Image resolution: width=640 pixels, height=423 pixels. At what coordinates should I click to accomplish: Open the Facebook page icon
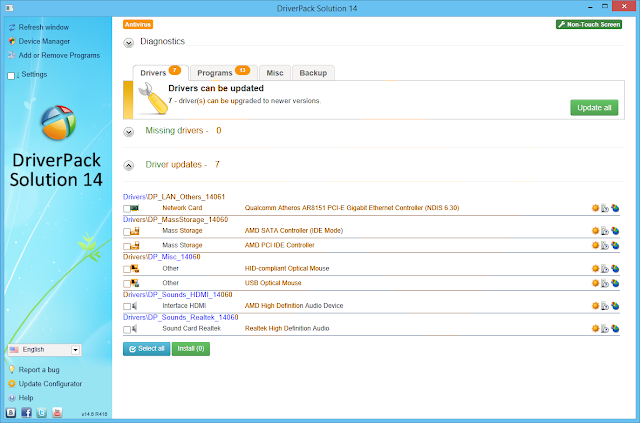tap(26, 412)
